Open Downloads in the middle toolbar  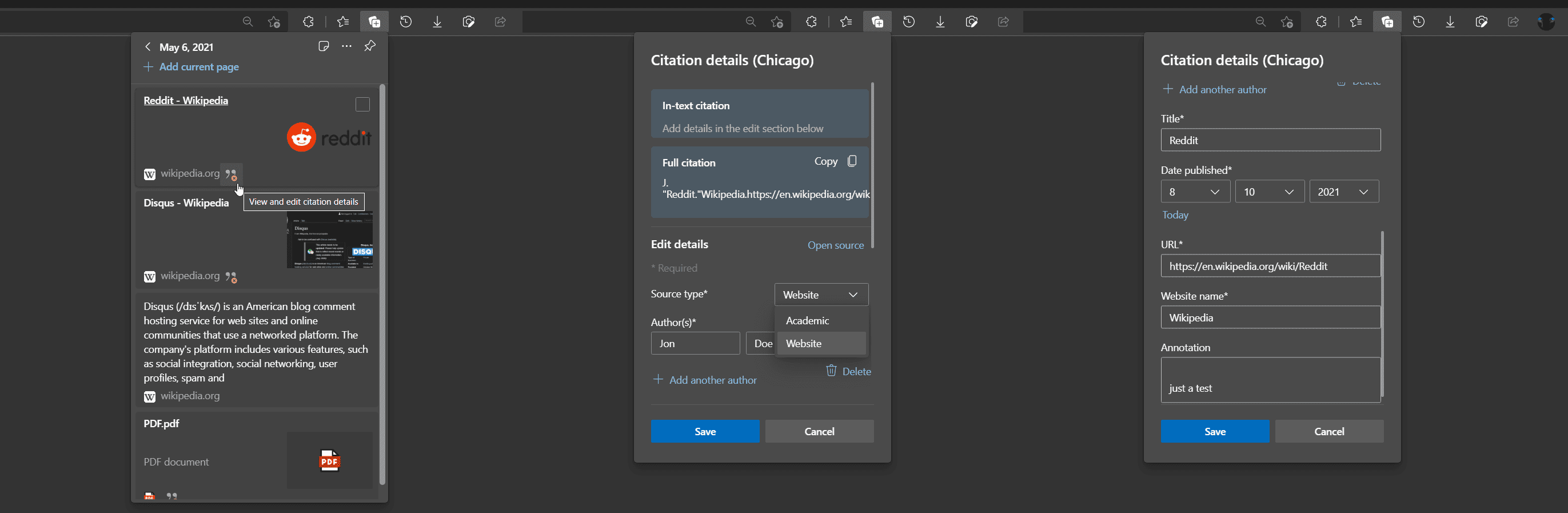[940, 22]
